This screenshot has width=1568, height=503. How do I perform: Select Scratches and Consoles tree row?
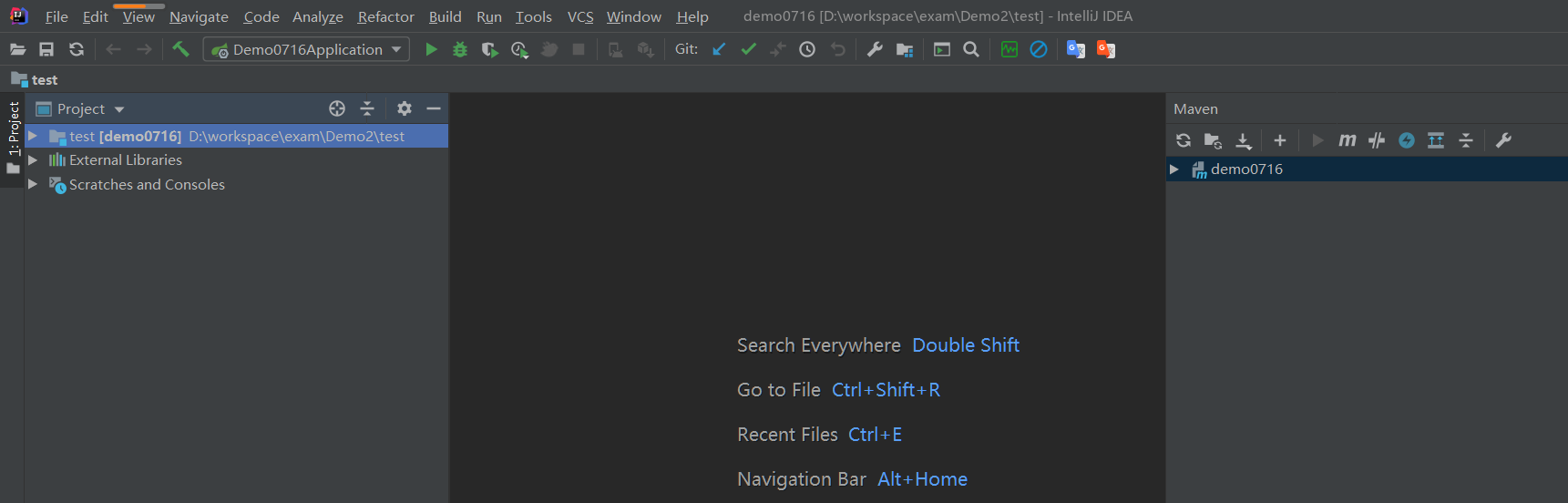click(x=237, y=184)
